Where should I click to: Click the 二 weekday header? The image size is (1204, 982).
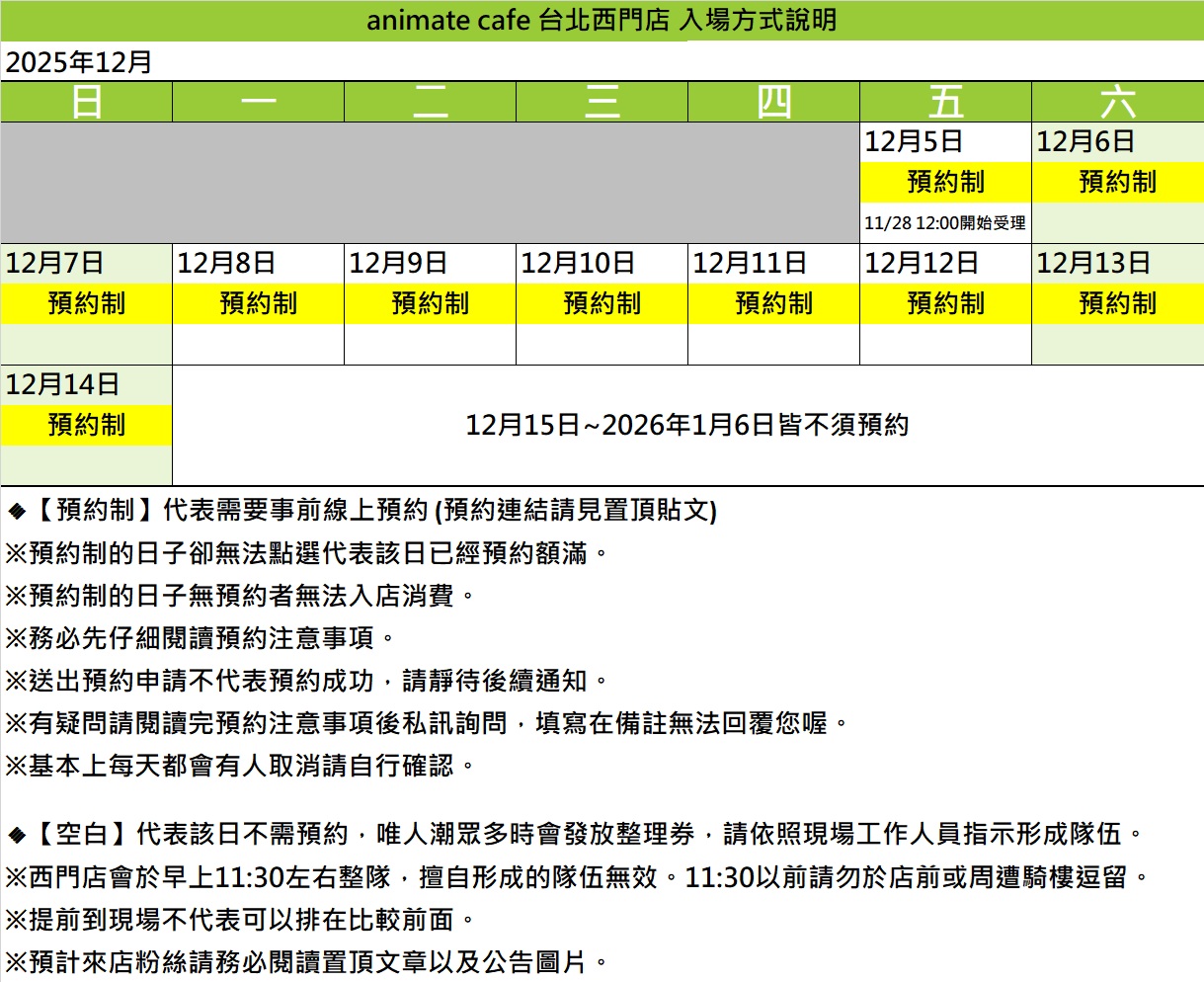click(x=431, y=102)
